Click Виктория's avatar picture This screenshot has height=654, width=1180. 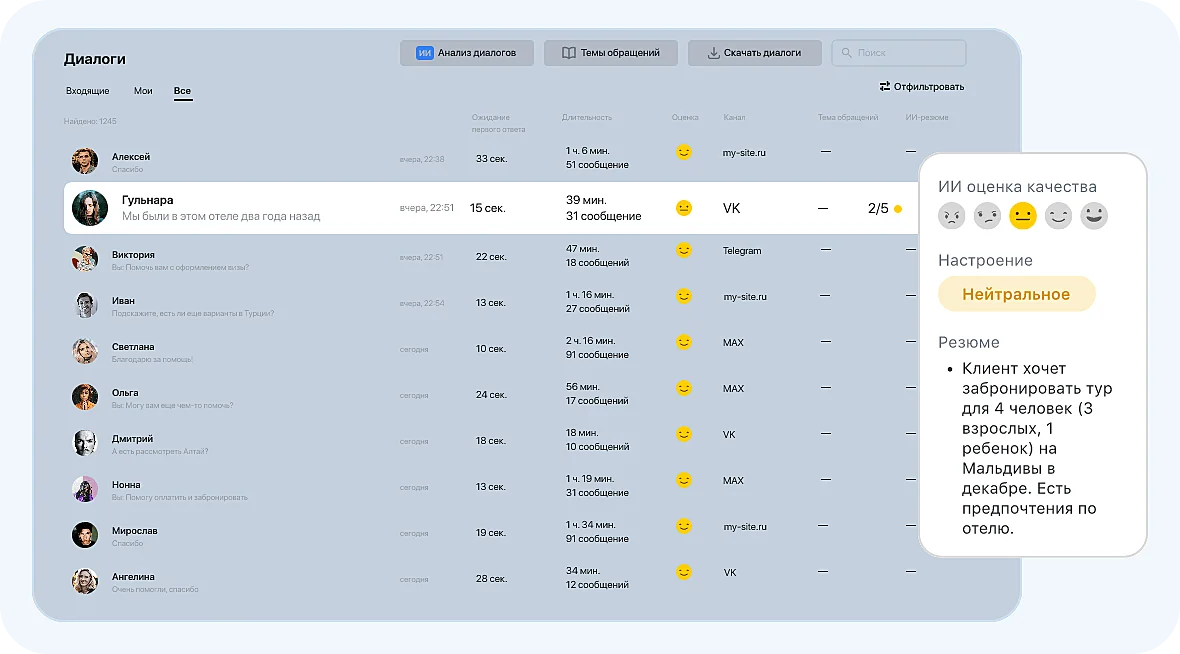point(85,259)
